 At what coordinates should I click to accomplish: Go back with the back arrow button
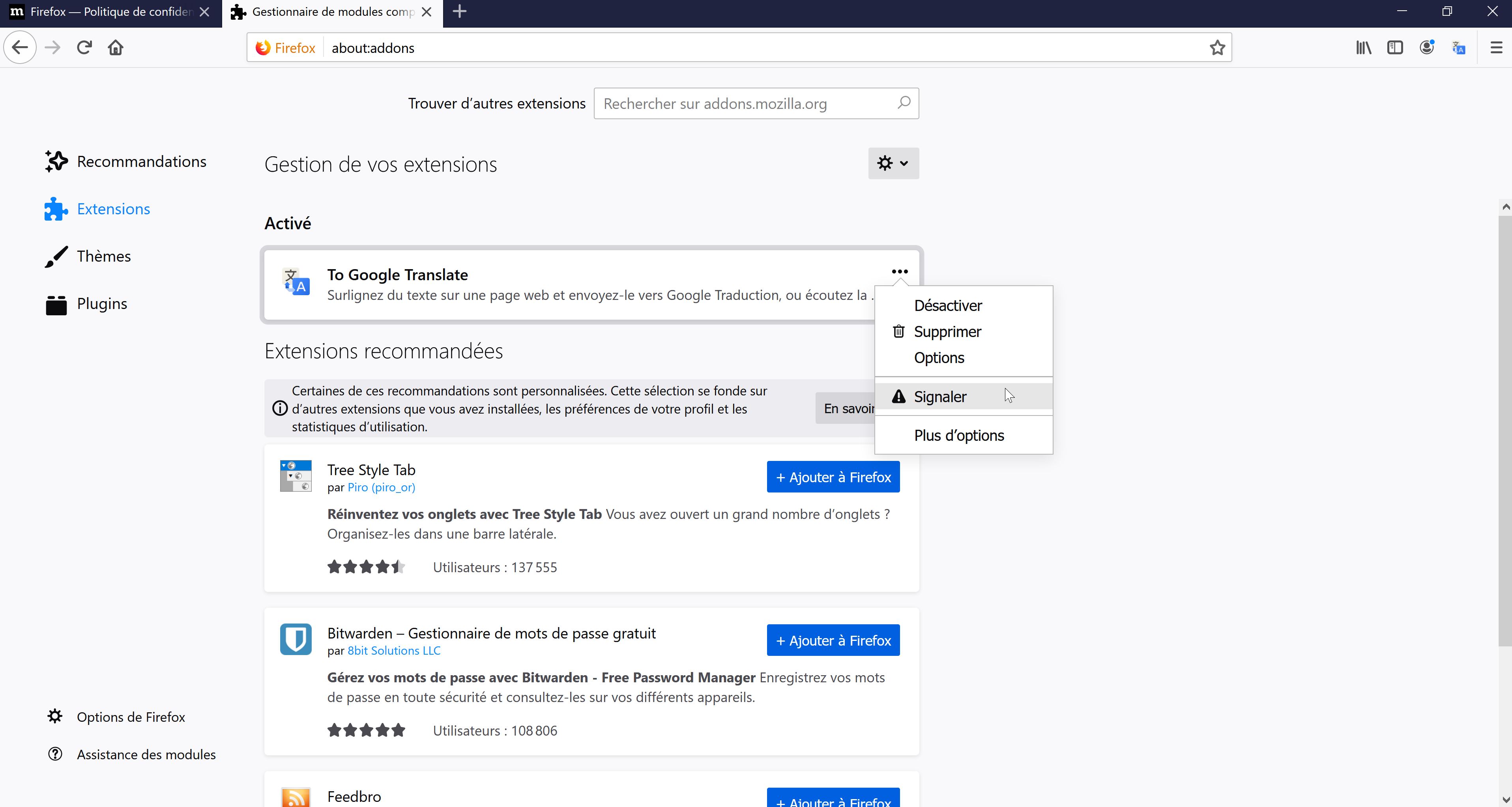(x=20, y=47)
